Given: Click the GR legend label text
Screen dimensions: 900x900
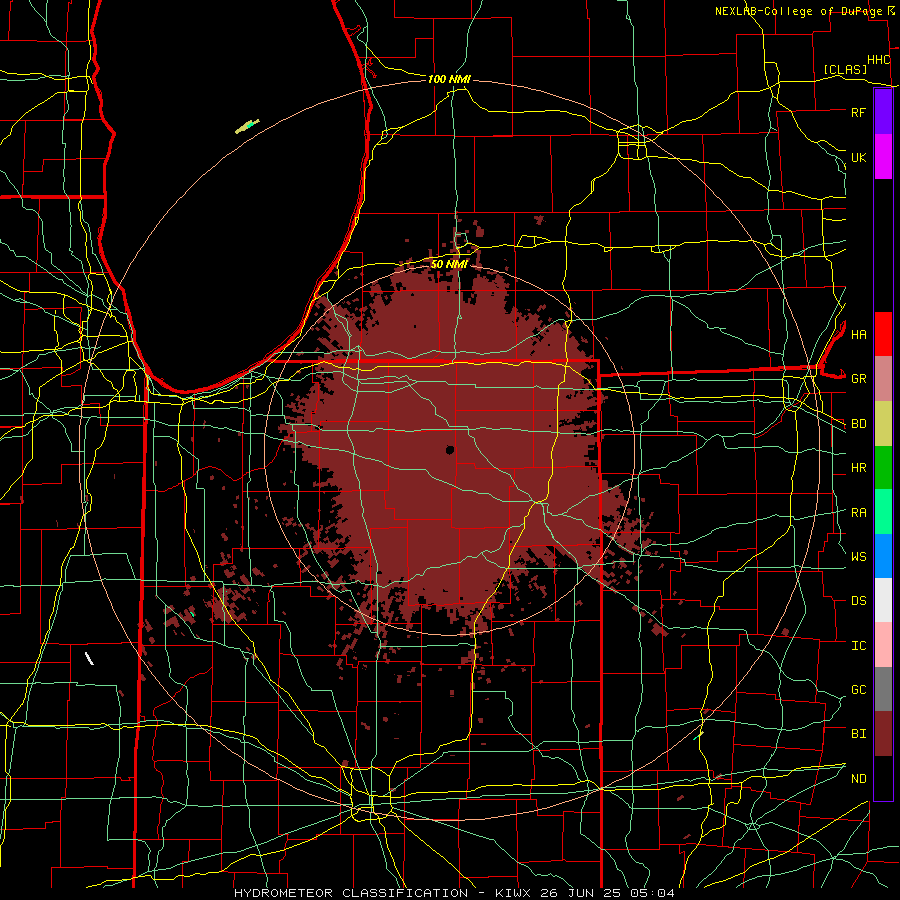Looking at the screenshot, I should tap(858, 379).
